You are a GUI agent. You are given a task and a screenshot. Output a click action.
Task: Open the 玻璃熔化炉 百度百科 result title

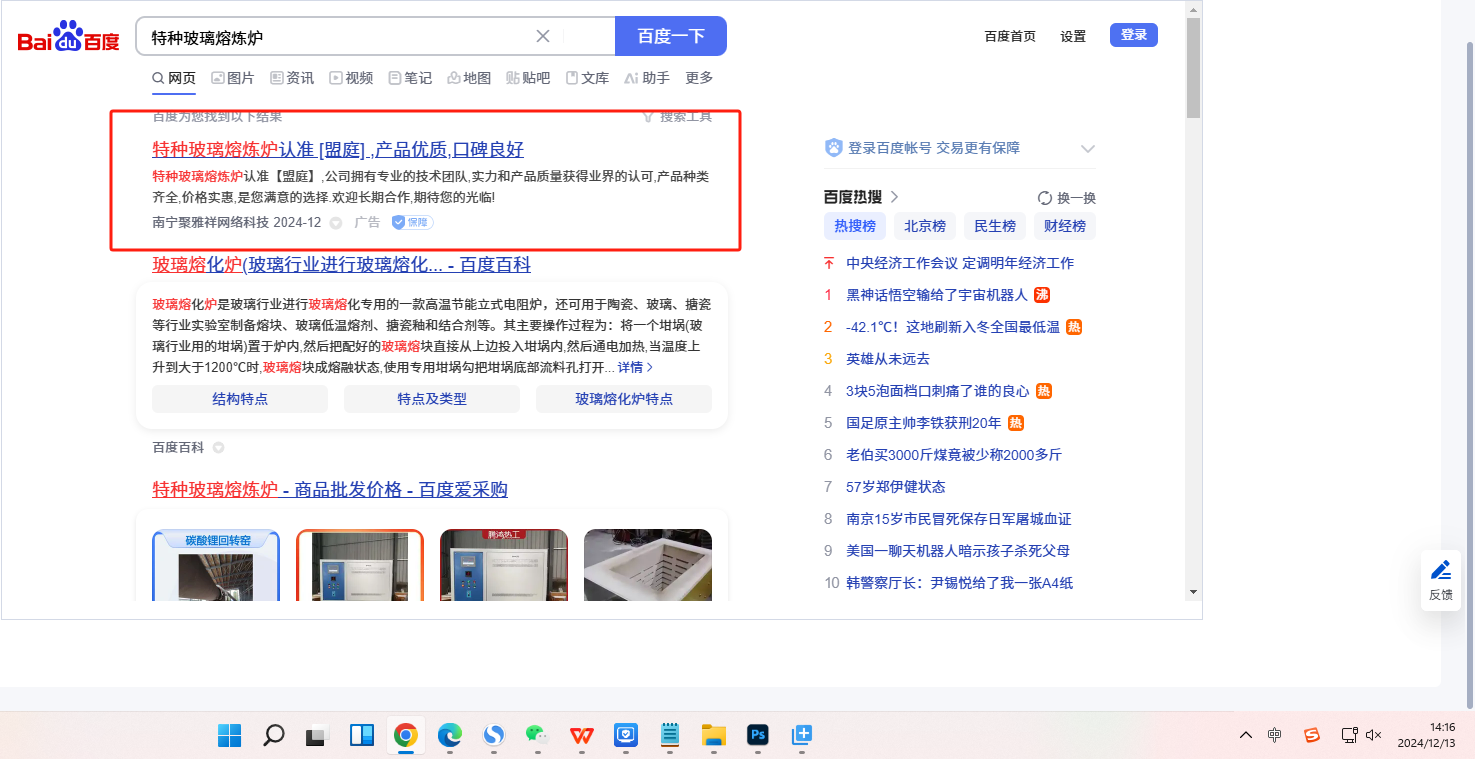click(x=341, y=265)
